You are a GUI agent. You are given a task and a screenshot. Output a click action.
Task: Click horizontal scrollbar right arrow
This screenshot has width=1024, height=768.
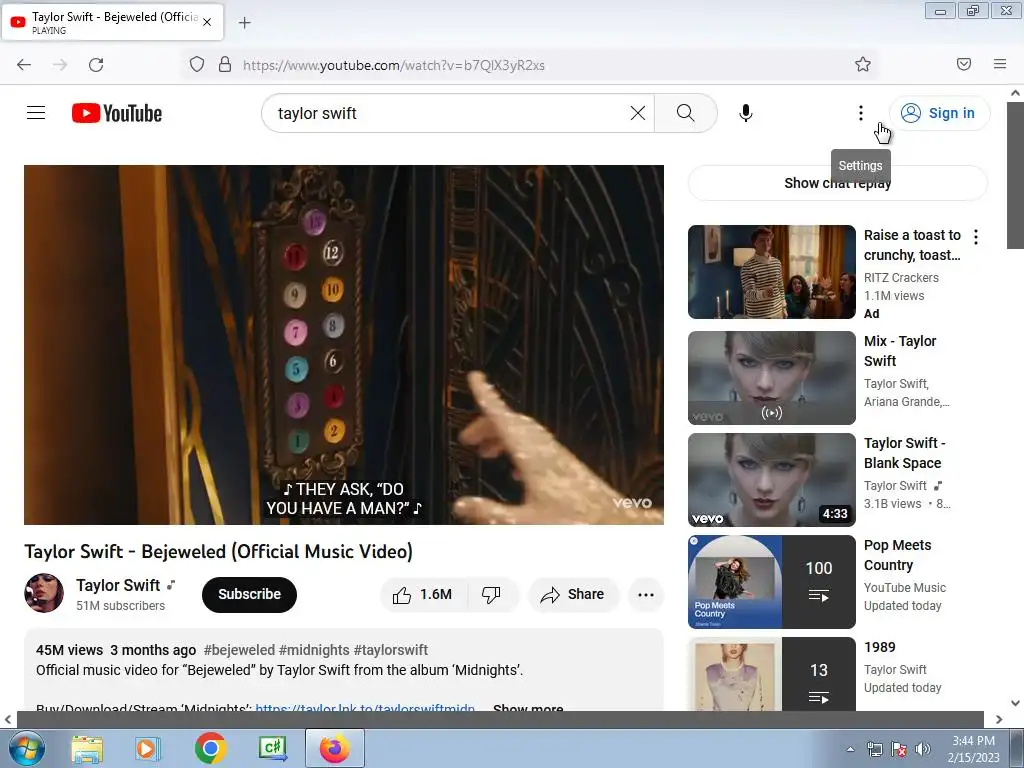999,719
